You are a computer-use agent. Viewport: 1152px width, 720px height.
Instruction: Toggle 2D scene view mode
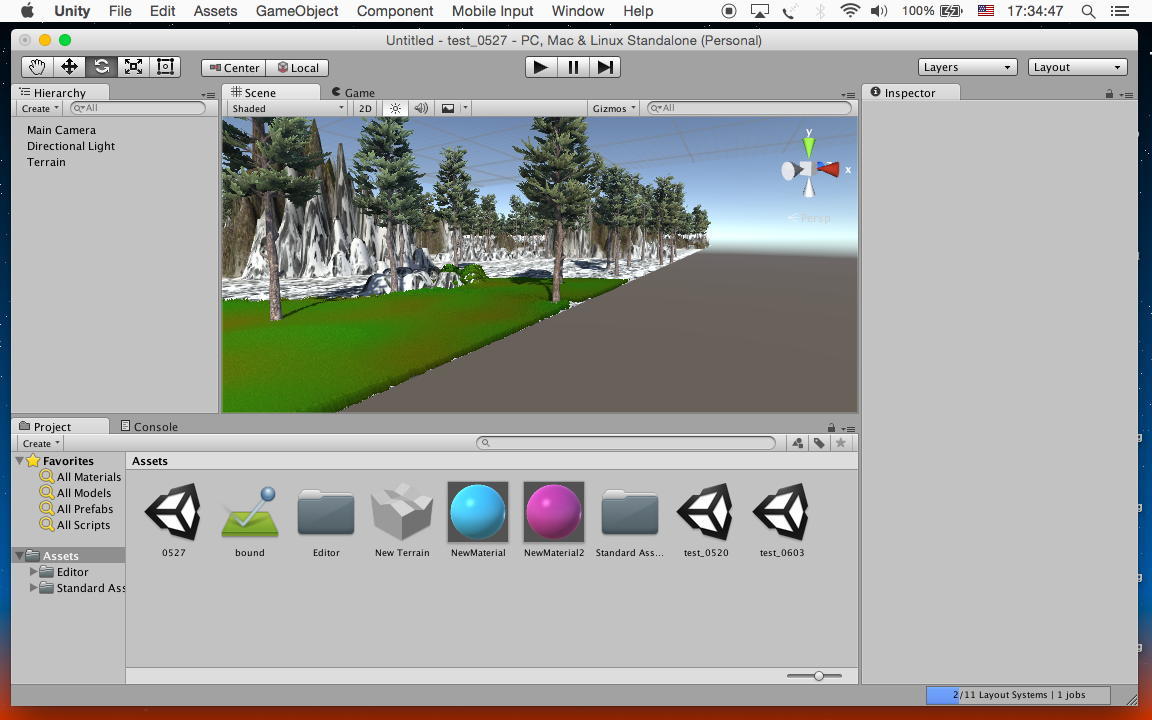click(365, 108)
